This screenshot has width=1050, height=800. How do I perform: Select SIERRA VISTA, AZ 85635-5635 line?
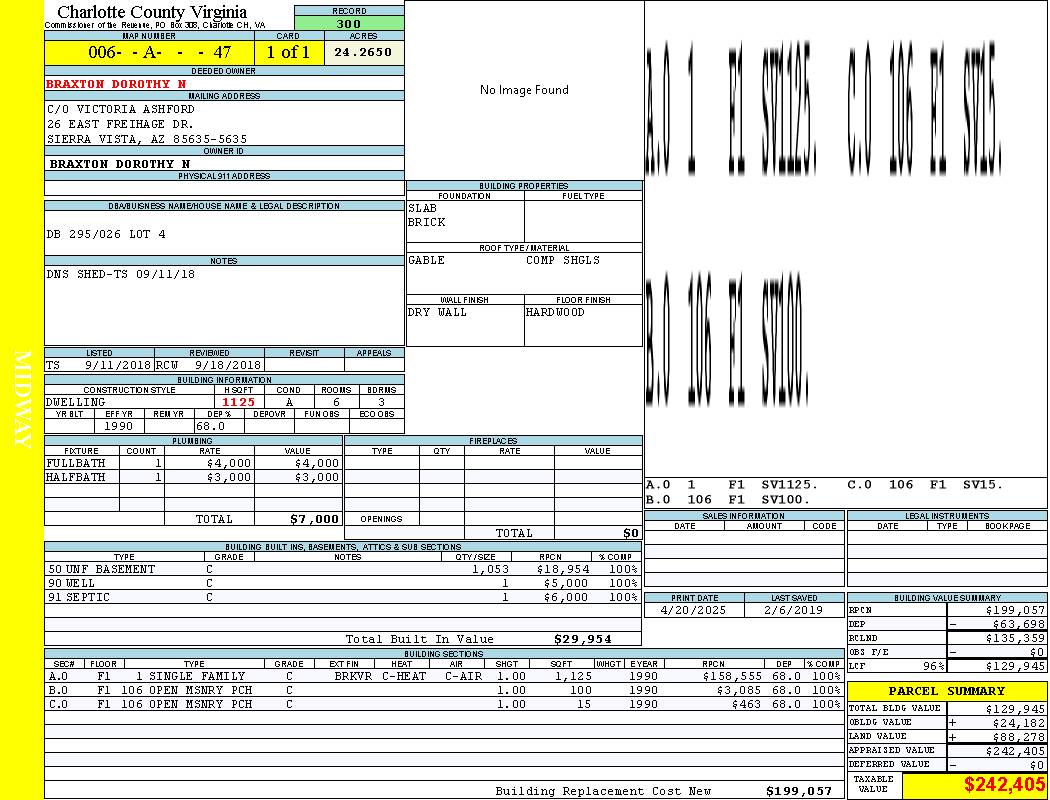(147, 139)
